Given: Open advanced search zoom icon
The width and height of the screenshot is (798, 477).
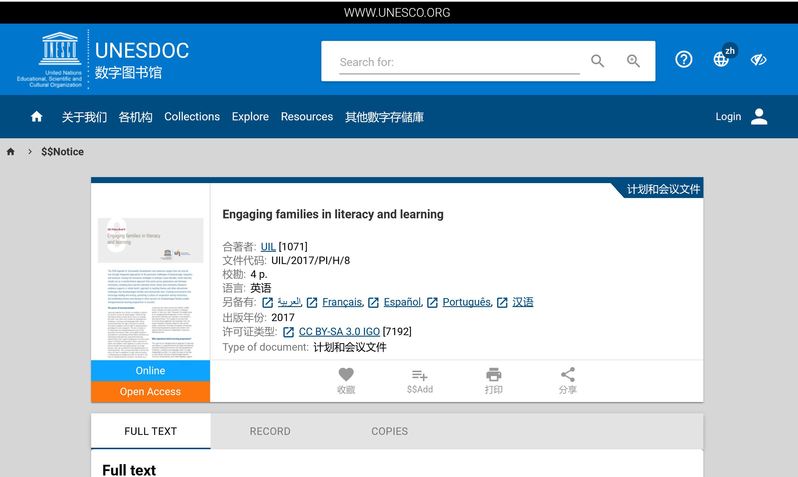Looking at the screenshot, I should click(x=633, y=61).
